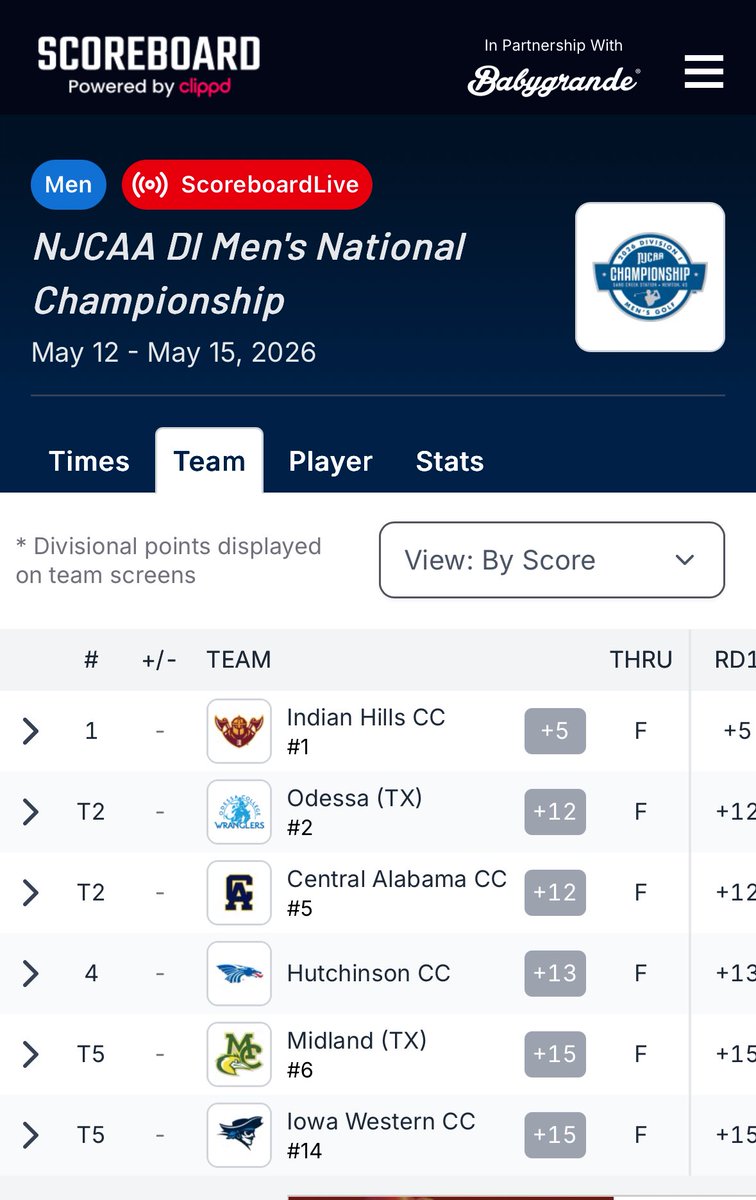Viewport: 756px width, 1200px height.
Task: Switch to the Player tab
Action: (331, 461)
